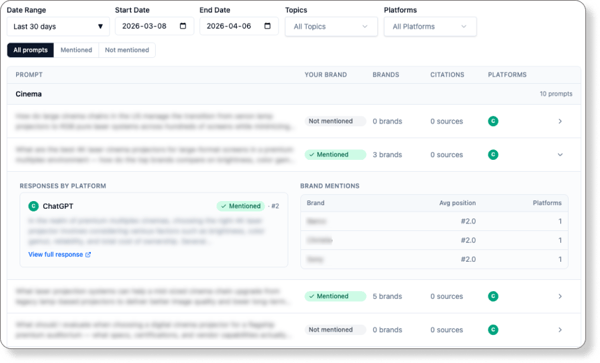Click the Start Date field 2026-03-08

point(155,26)
